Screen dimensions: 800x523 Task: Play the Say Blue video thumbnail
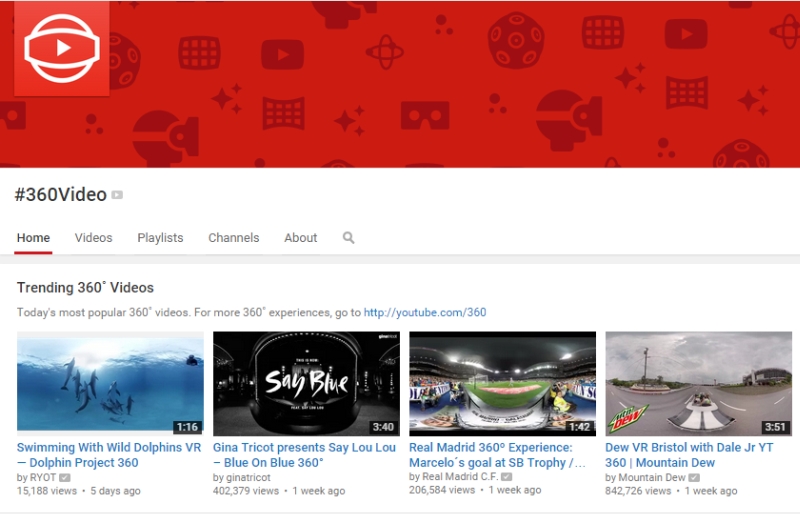[306, 384]
